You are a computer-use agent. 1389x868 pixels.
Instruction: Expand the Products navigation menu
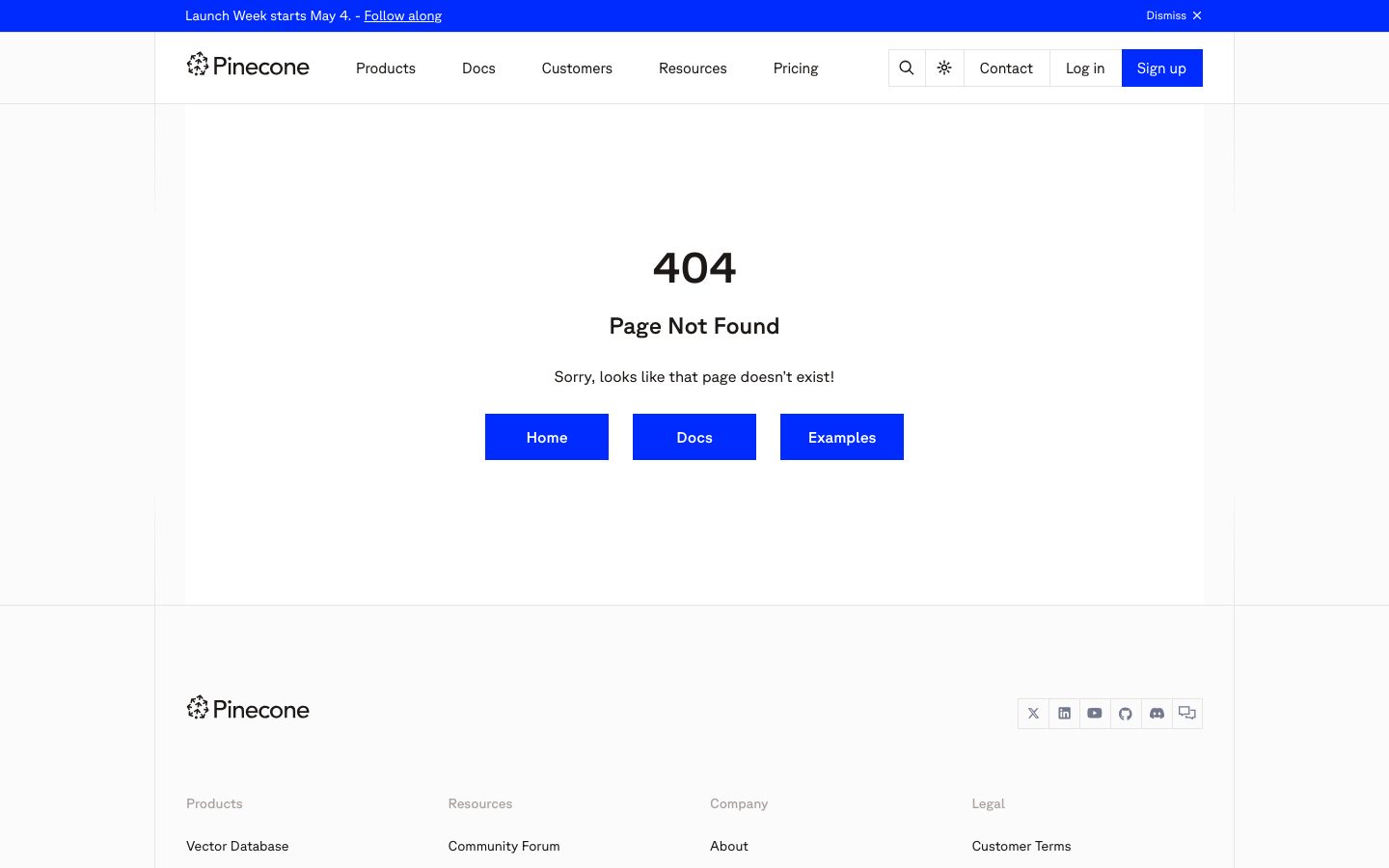coord(386,68)
